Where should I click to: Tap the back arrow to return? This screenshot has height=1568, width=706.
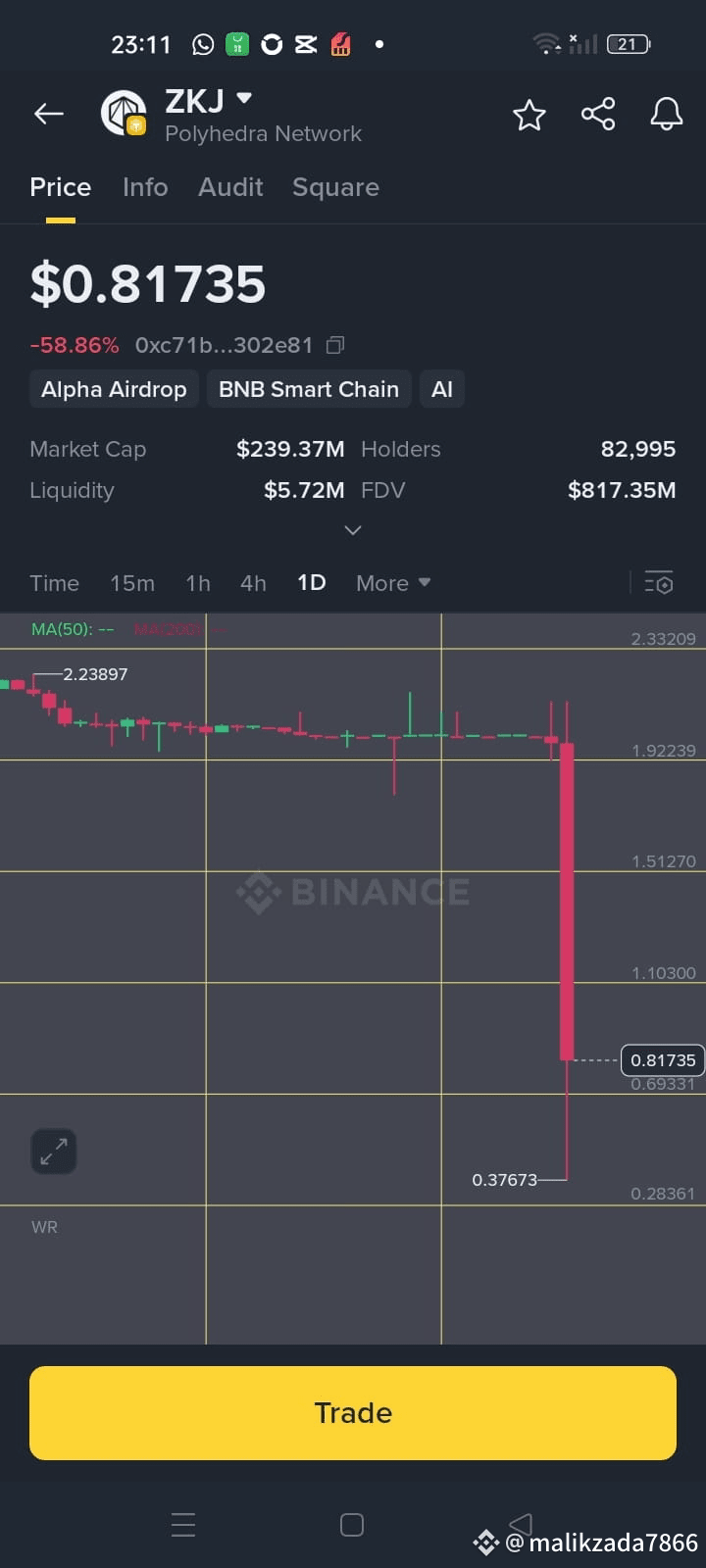48,114
